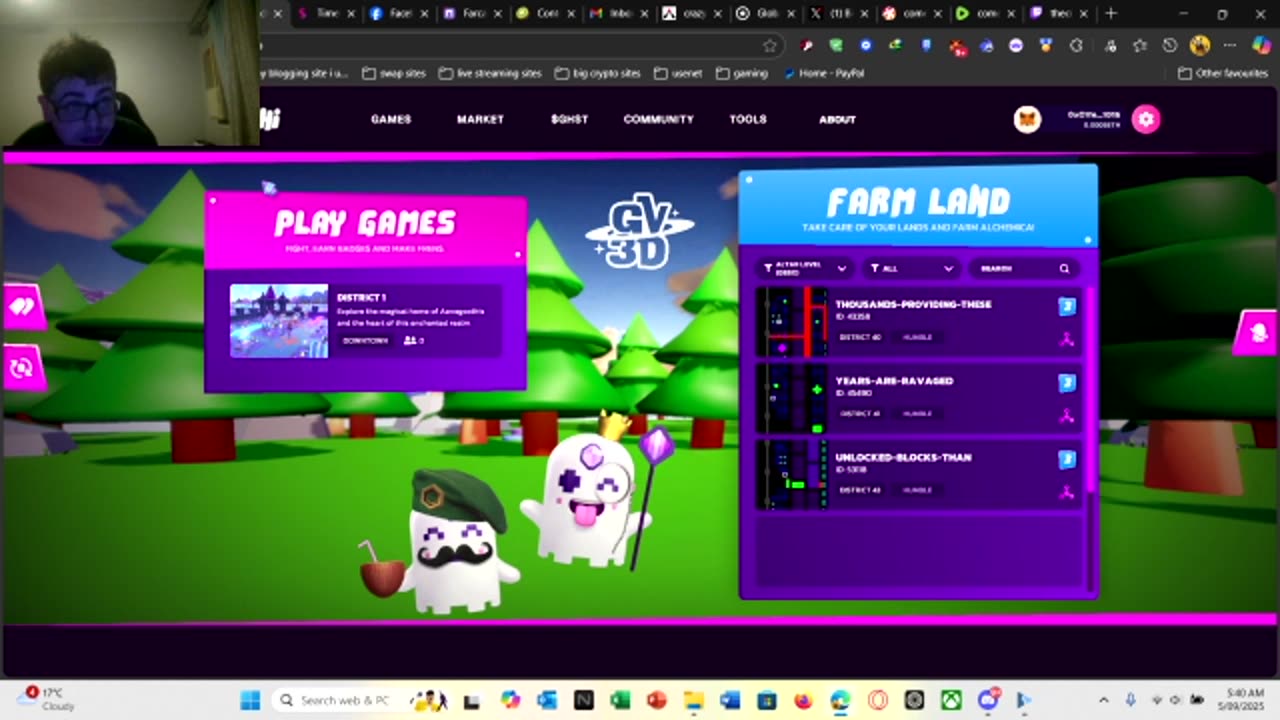The image size is (1280, 720).
Task: Click pink alchemica icon on UNLOCKED-BLOCKS-THAN row
Action: pyautogui.click(x=1067, y=491)
